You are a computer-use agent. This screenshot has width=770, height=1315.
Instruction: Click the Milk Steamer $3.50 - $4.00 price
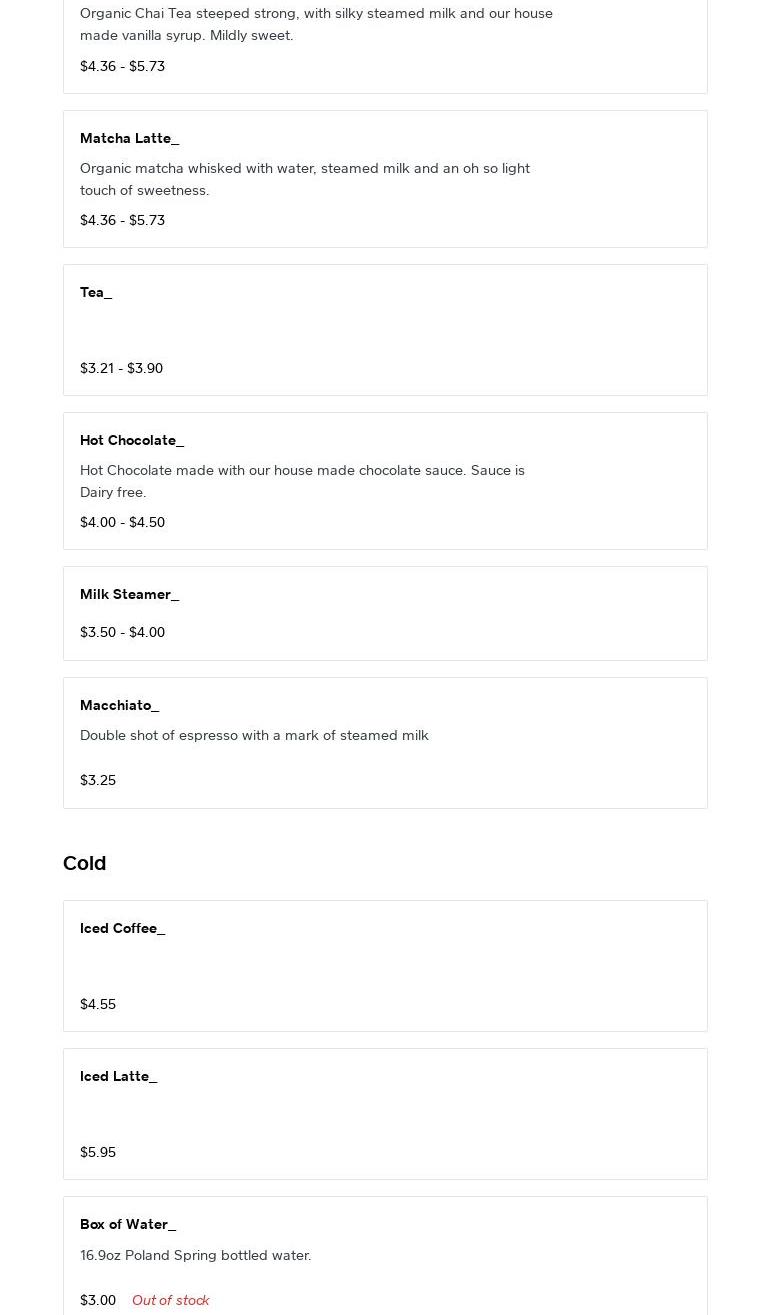[x=122, y=632]
